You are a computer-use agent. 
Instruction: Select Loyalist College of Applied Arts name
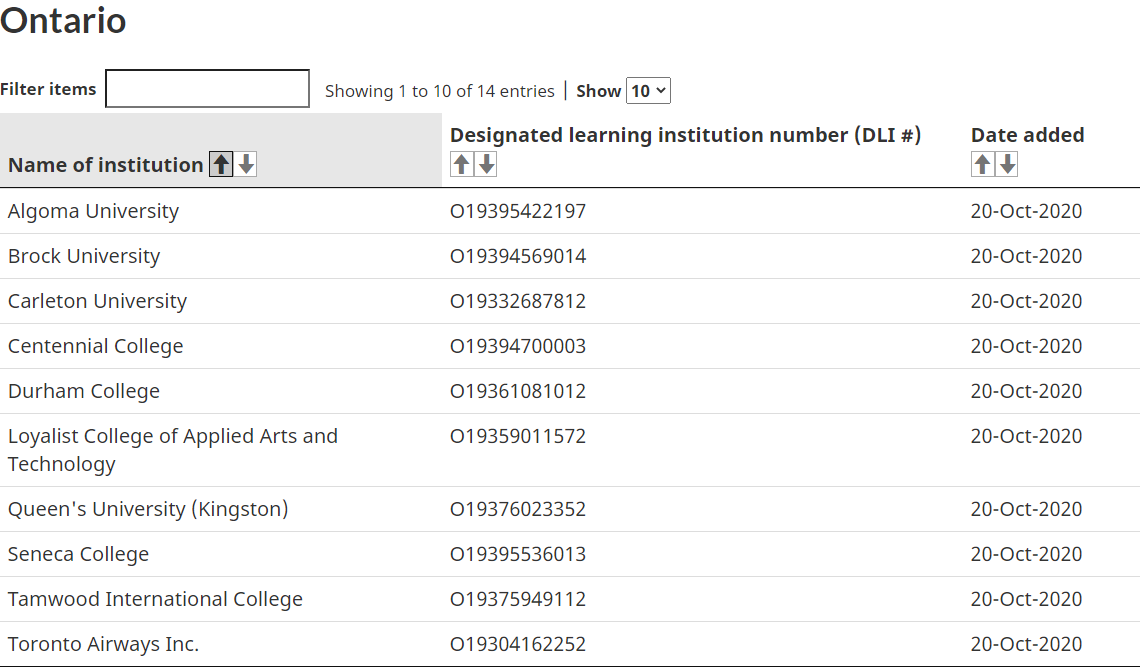tap(173, 450)
